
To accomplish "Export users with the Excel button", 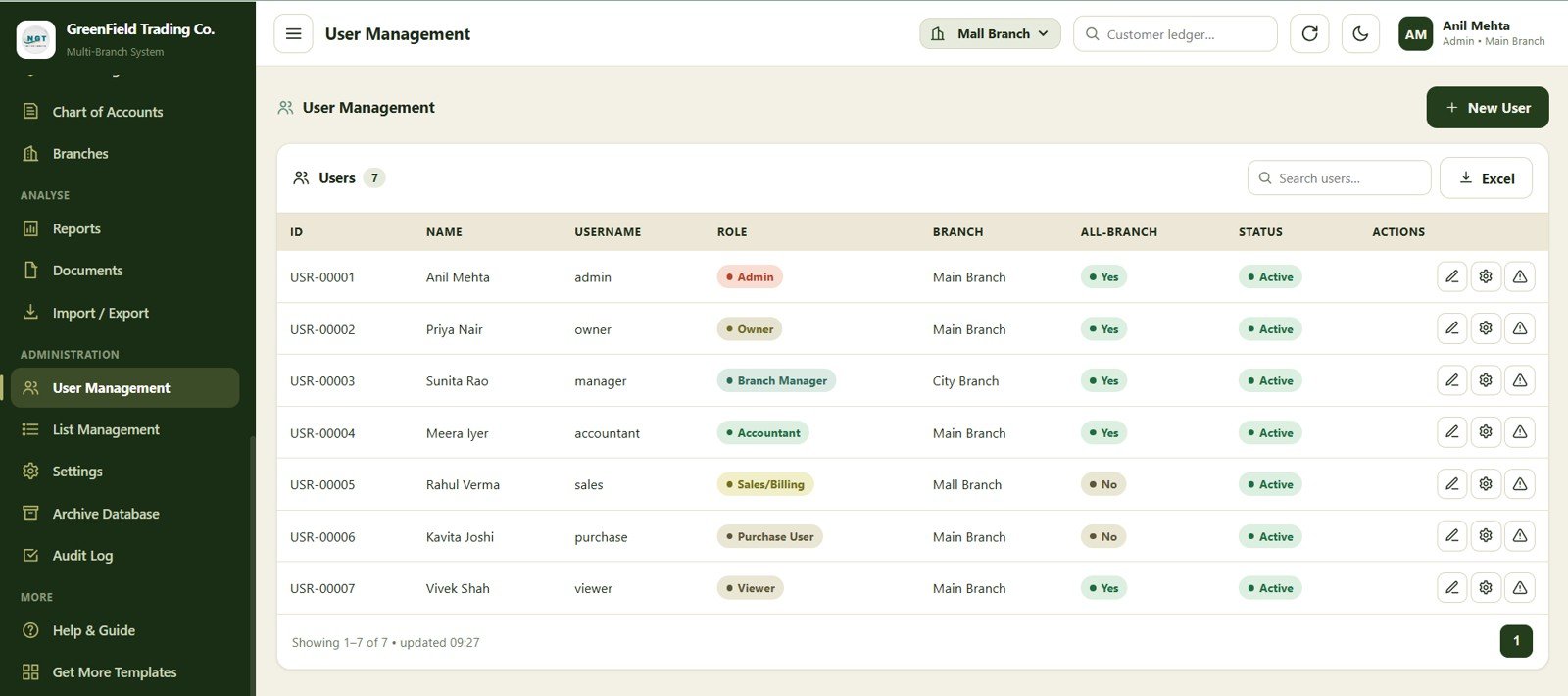I will [1486, 178].
